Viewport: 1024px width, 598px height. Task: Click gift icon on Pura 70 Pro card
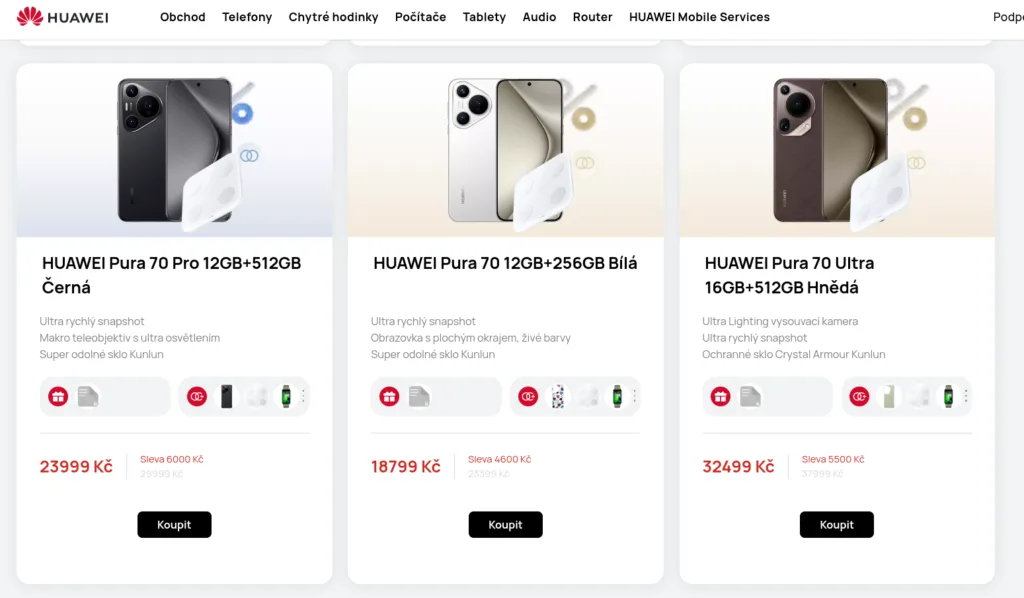pyautogui.click(x=58, y=397)
